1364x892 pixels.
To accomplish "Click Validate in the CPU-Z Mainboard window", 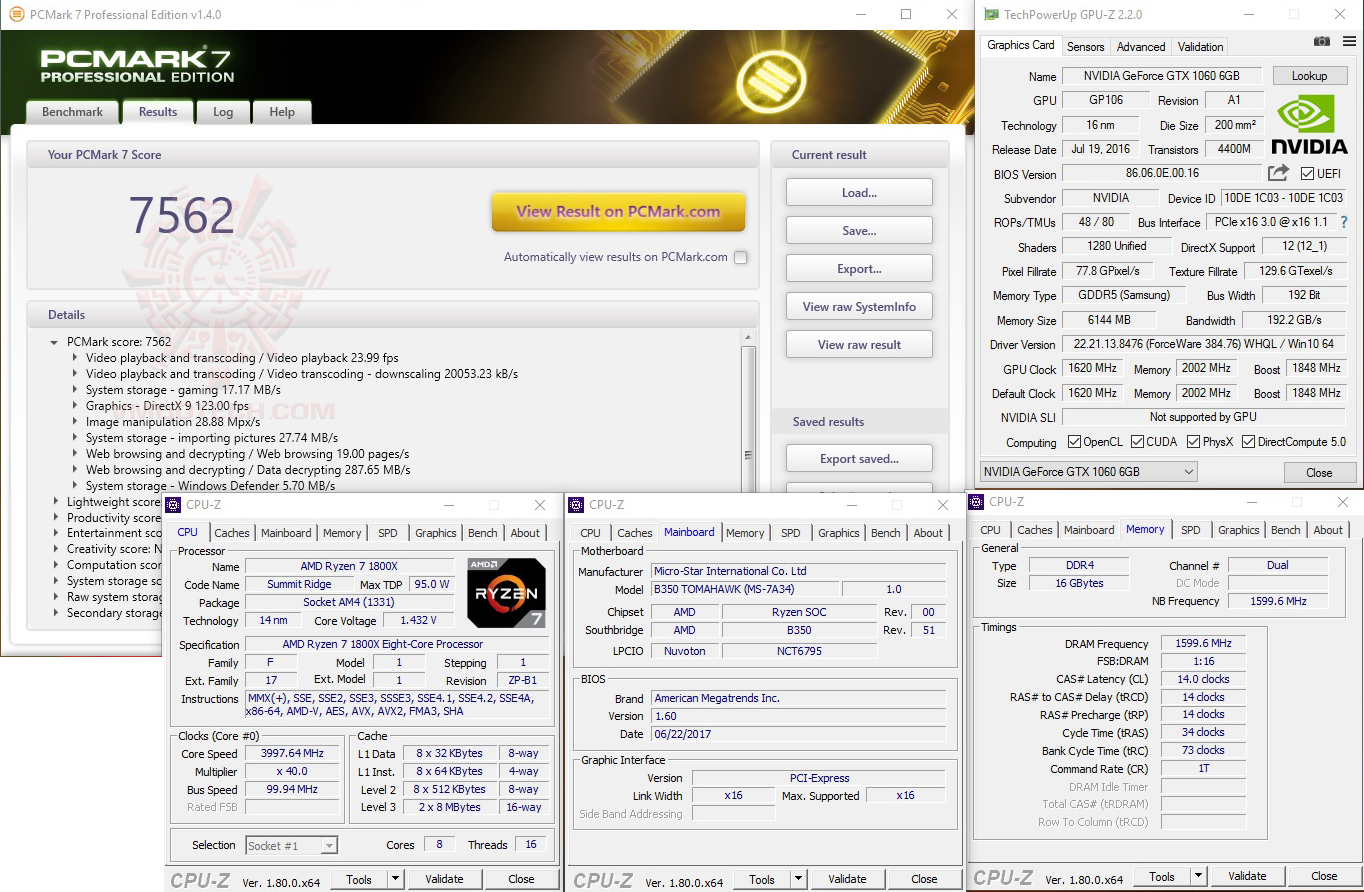I will 847,880.
